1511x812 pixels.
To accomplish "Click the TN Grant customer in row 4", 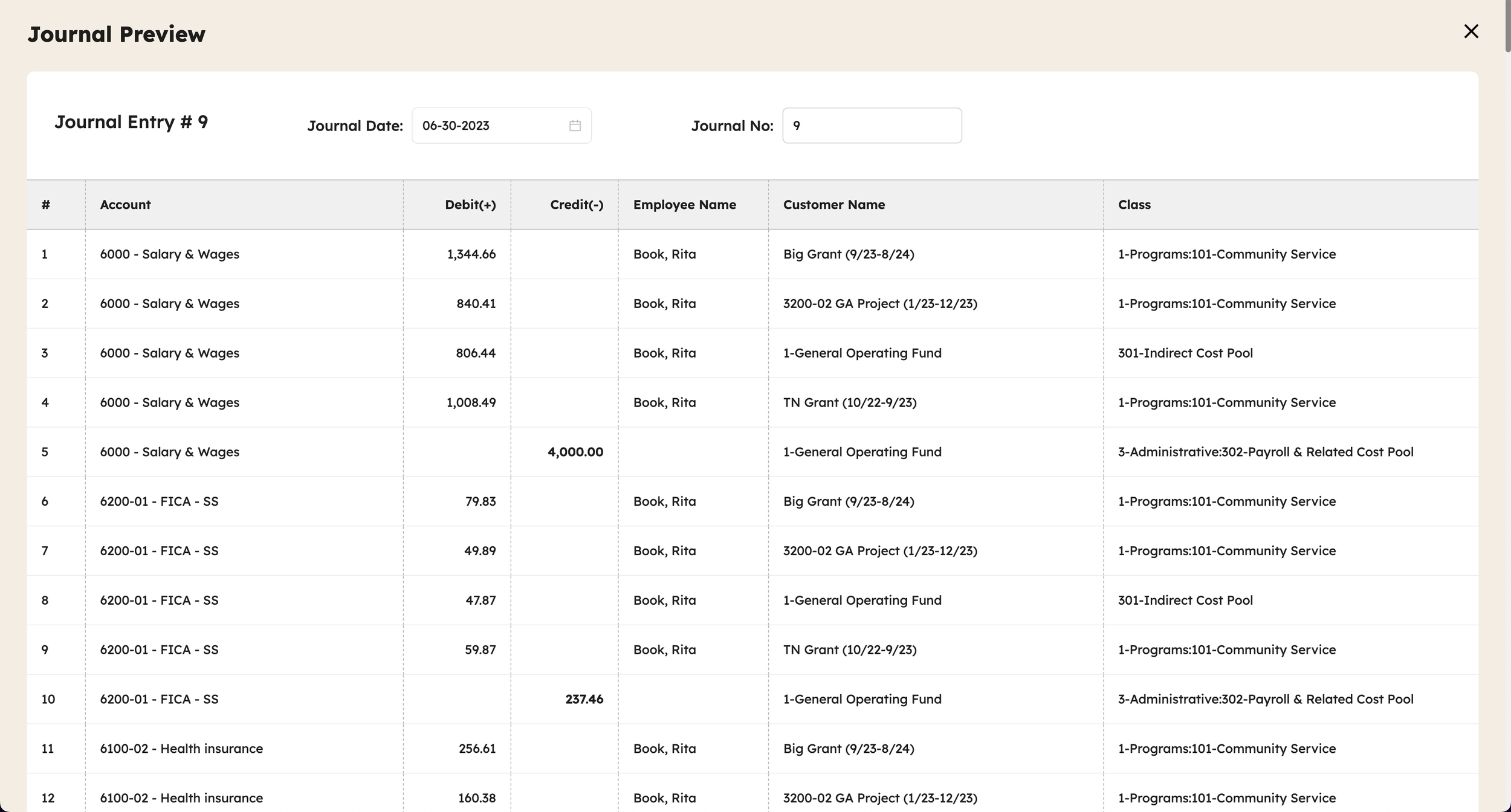I will 849,402.
